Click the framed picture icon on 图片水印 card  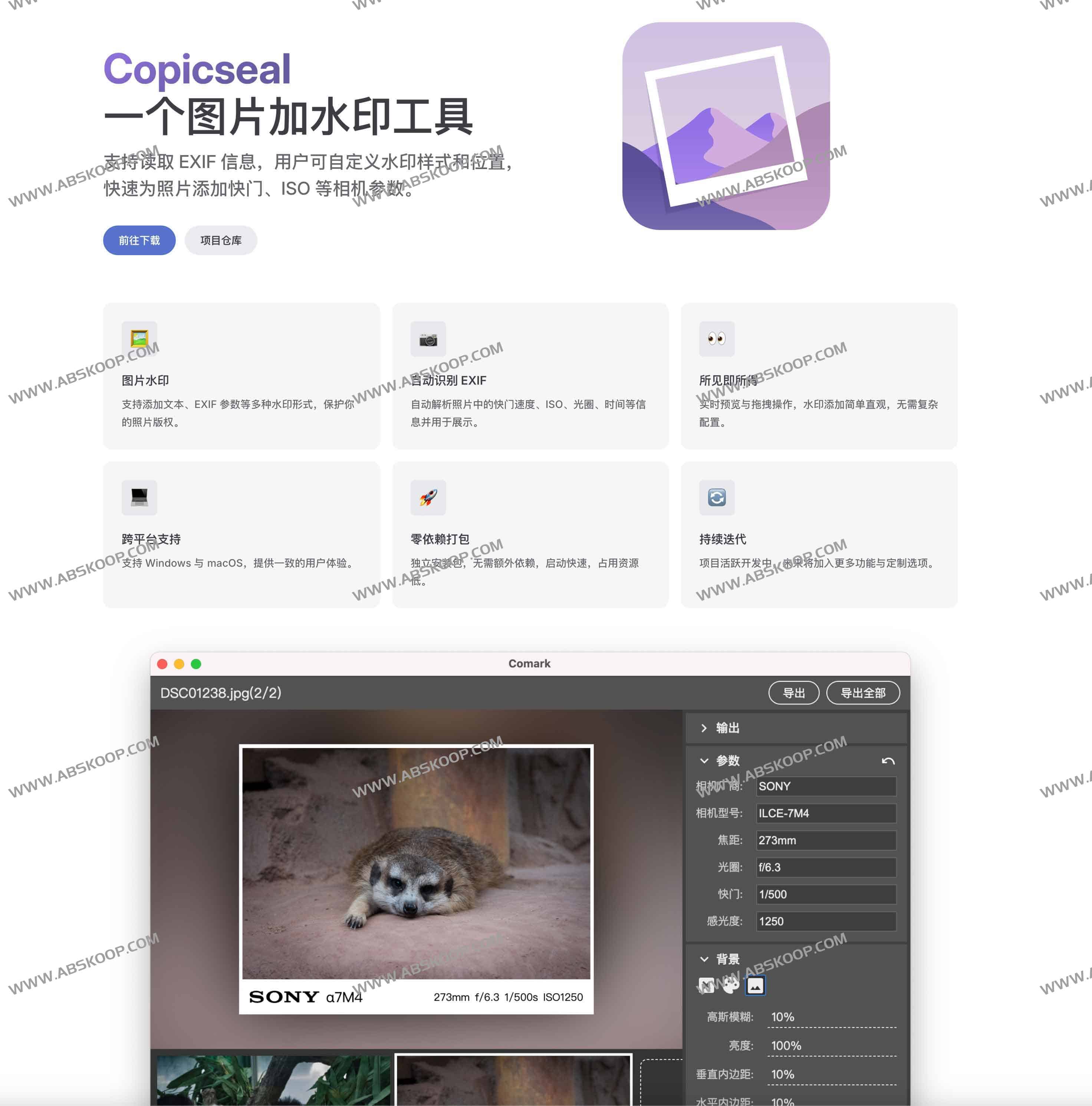pyautogui.click(x=139, y=339)
